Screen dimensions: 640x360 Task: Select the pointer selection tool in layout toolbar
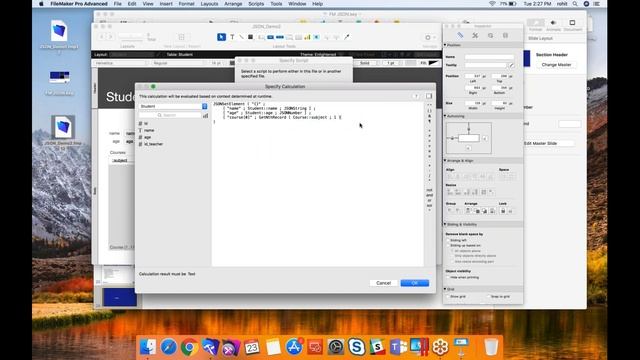tap(221, 37)
